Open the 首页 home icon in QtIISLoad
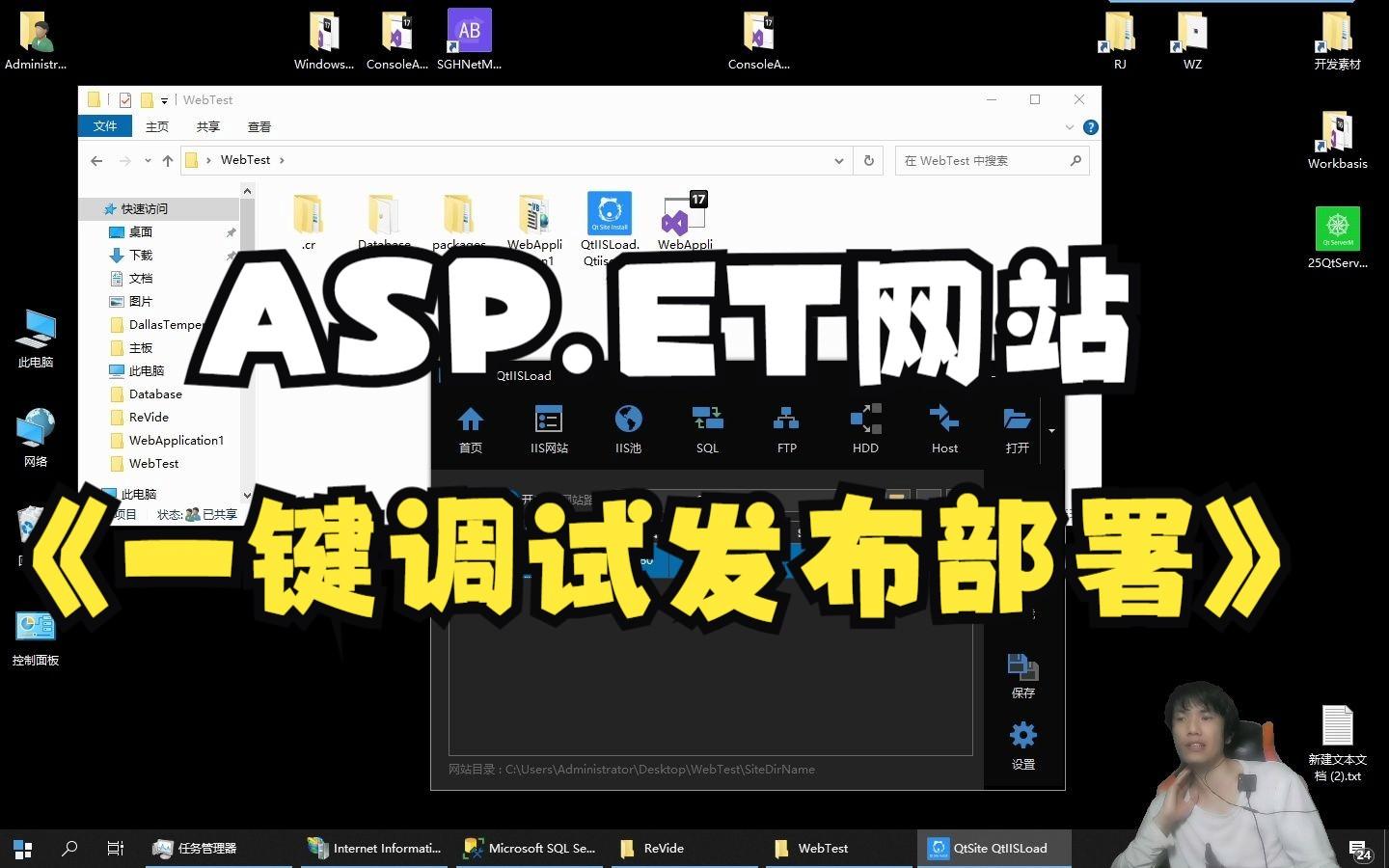The image size is (1389, 868). 471,428
